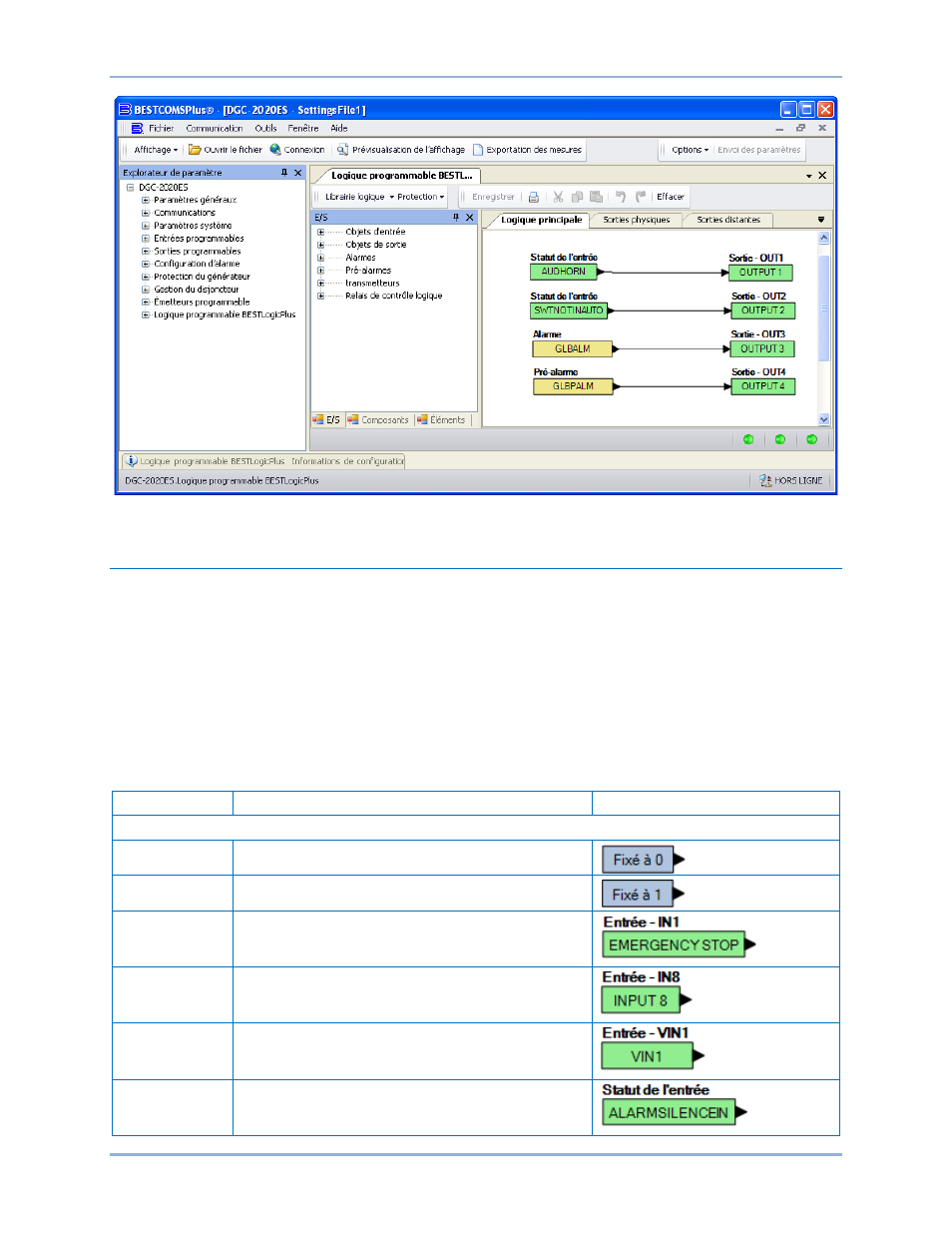This screenshot has height=1233, width=952.
Task: Select the Logique principale tab
Action: [x=541, y=220]
